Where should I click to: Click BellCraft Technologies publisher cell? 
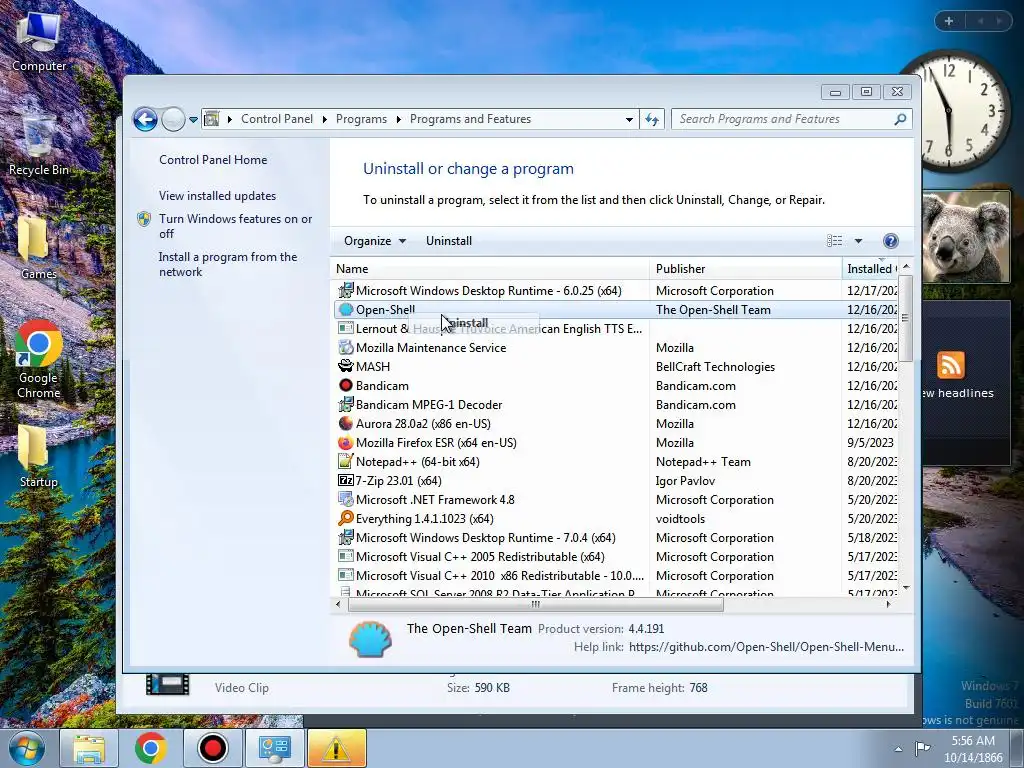(715, 367)
